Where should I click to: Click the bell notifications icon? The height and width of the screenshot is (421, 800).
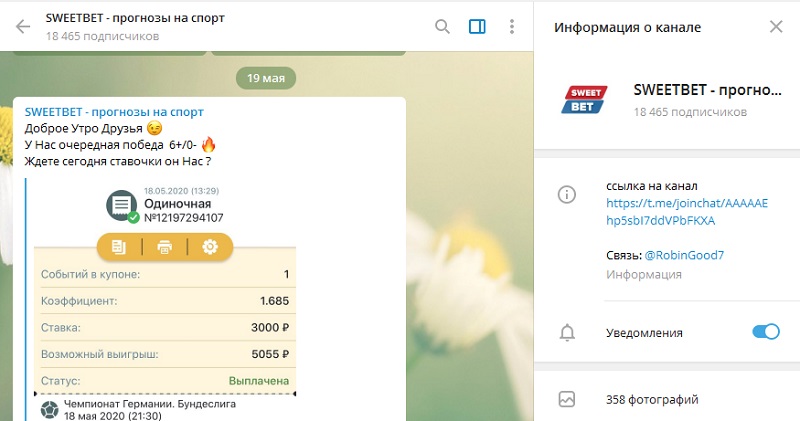pyautogui.click(x=567, y=332)
